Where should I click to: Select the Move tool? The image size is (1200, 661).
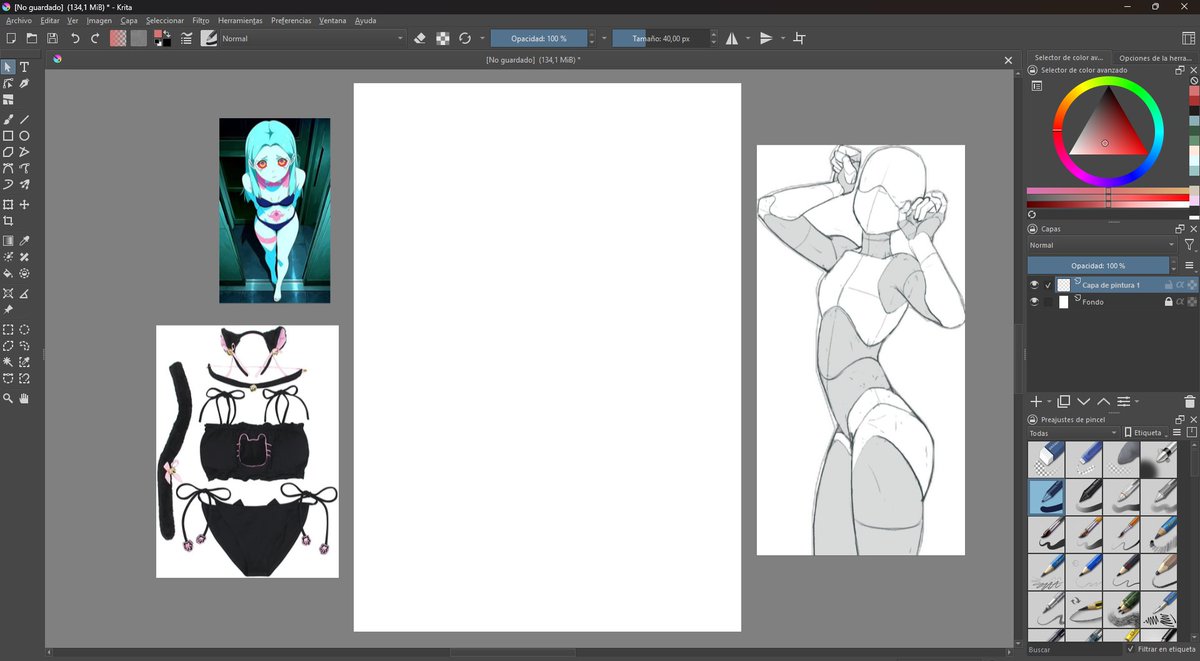(24, 205)
